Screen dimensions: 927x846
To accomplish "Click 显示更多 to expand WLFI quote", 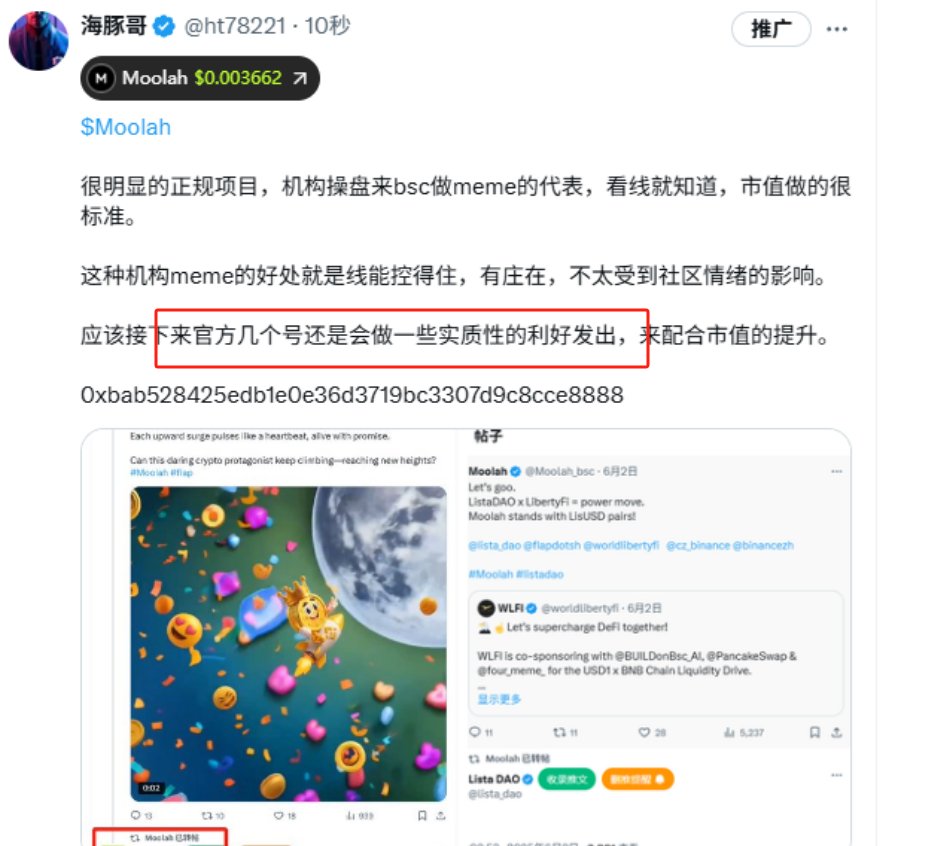I will 499,699.
